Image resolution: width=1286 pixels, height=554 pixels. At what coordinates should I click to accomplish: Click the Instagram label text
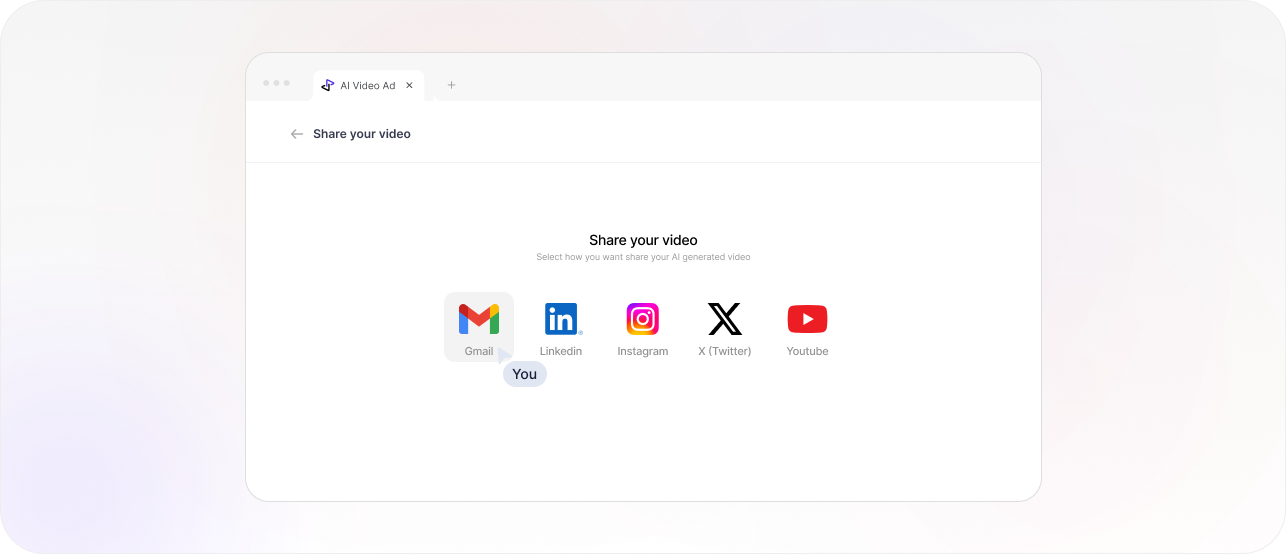point(643,351)
